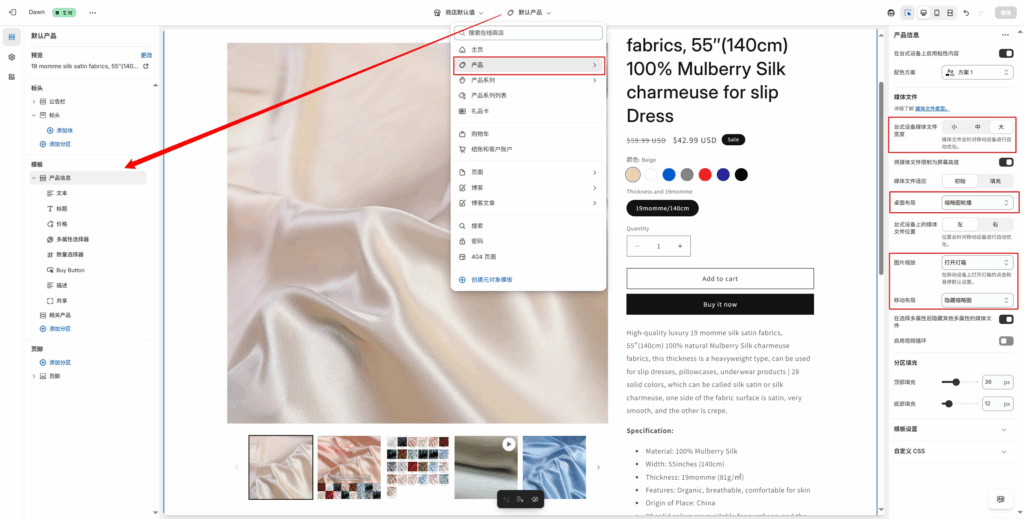Toggle 将媒体文件限制为屏幕高度 switch
The width and height of the screenshot is (1024, 519).
tap(1005, 162)
